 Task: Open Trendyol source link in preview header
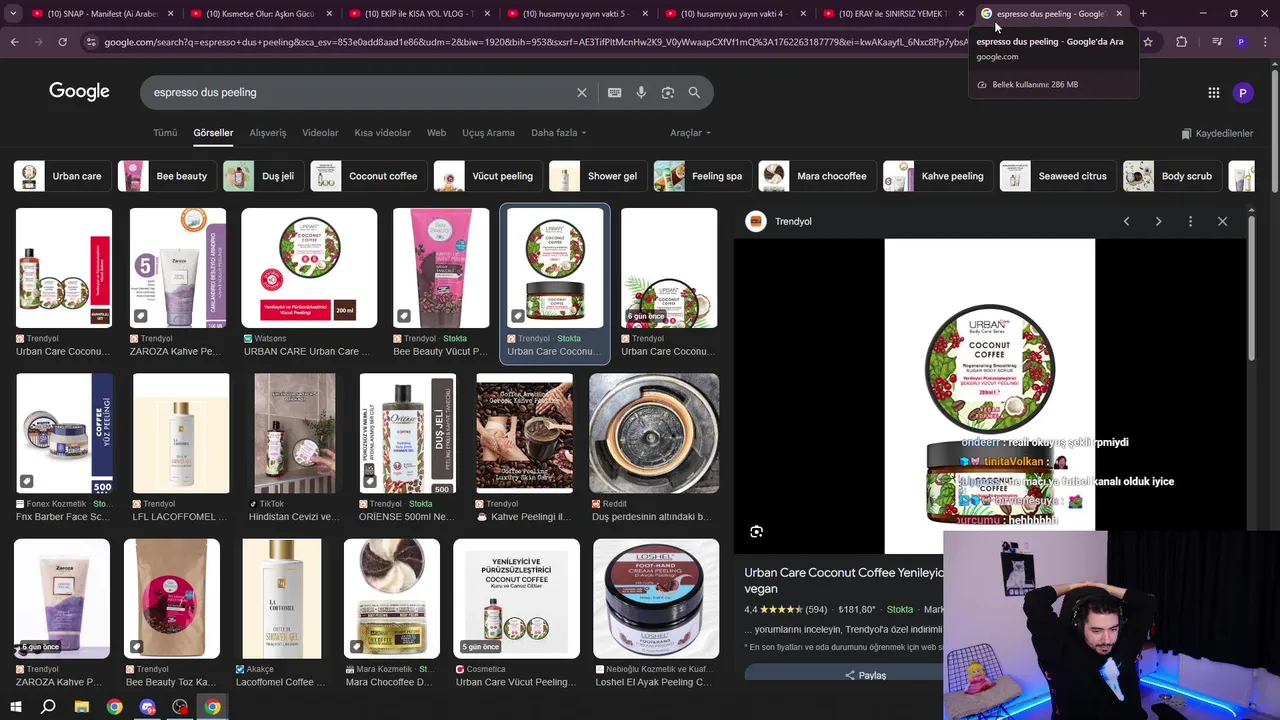(781, 221)
